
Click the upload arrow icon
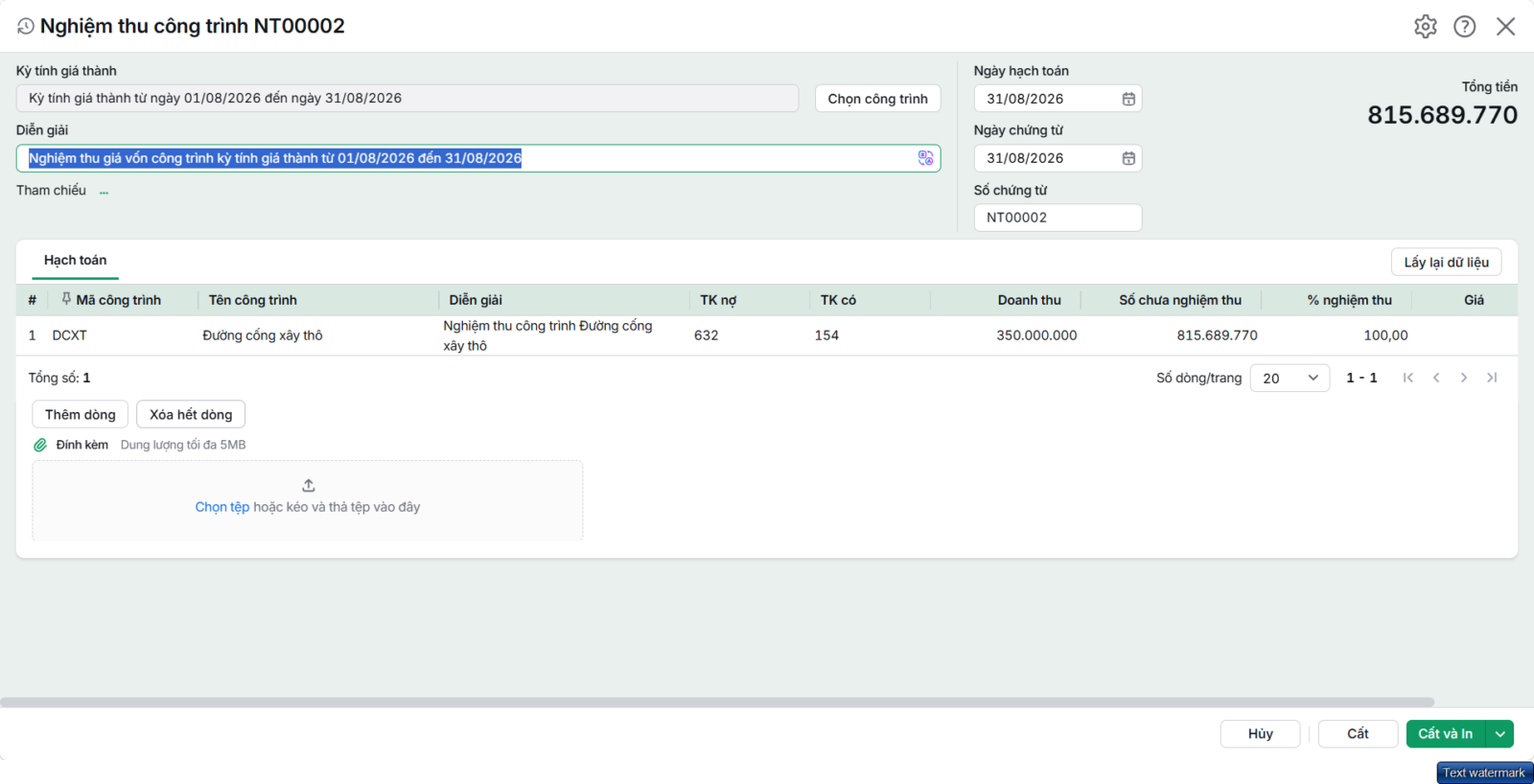309,486
